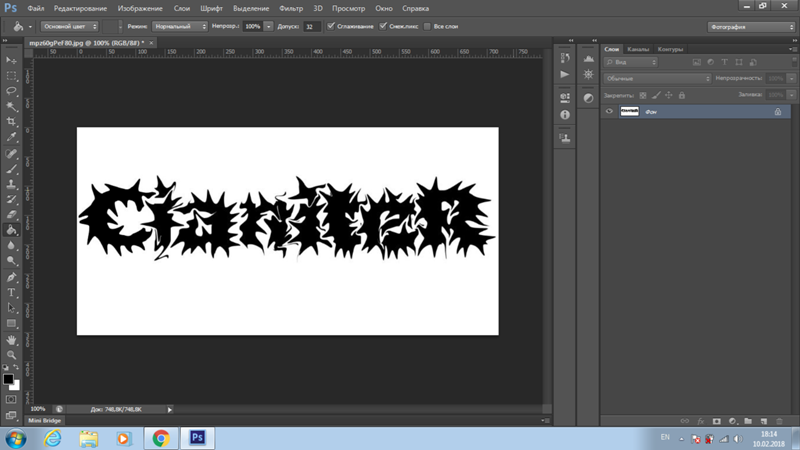The width and height of the screenshot is (800, 450).
Task: Select the Pen tool
Action: click(x=11, y=277)
